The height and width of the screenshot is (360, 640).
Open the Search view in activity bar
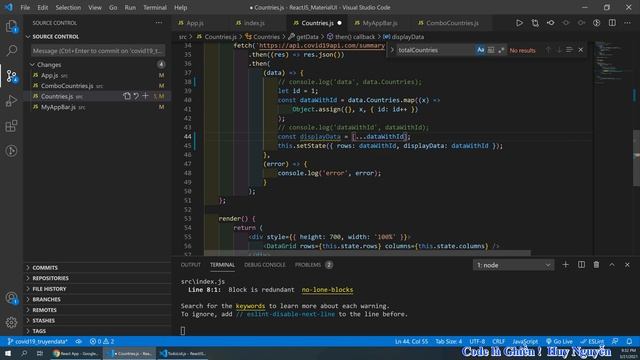point(11,51)
